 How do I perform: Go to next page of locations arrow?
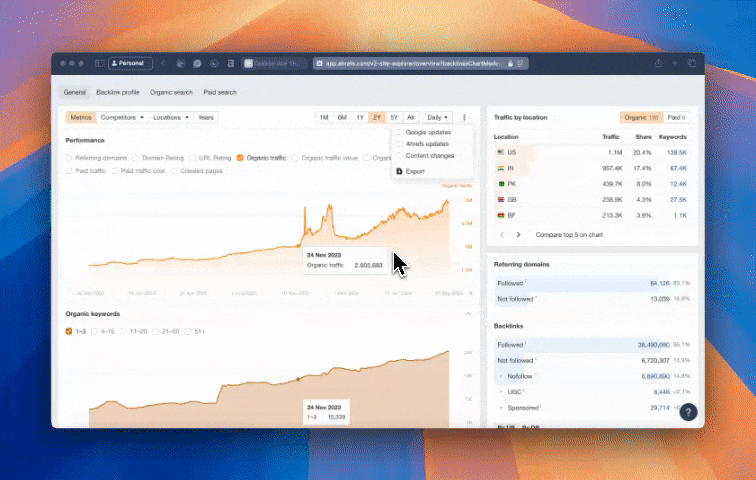518,234
